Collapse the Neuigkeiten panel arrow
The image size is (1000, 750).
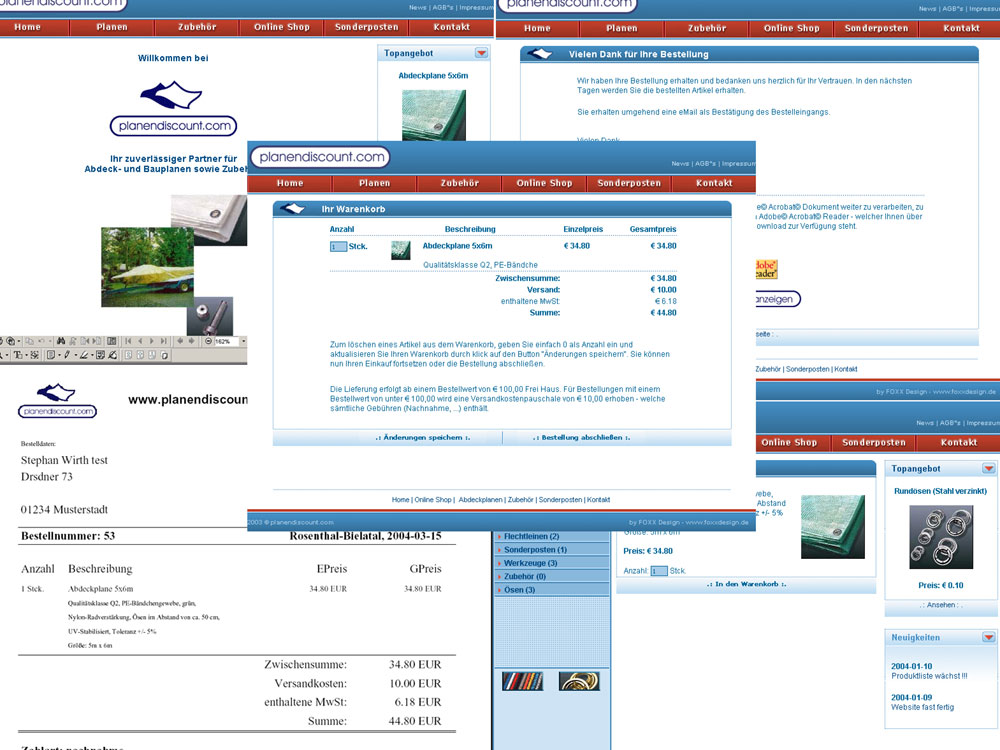(989, 637)
